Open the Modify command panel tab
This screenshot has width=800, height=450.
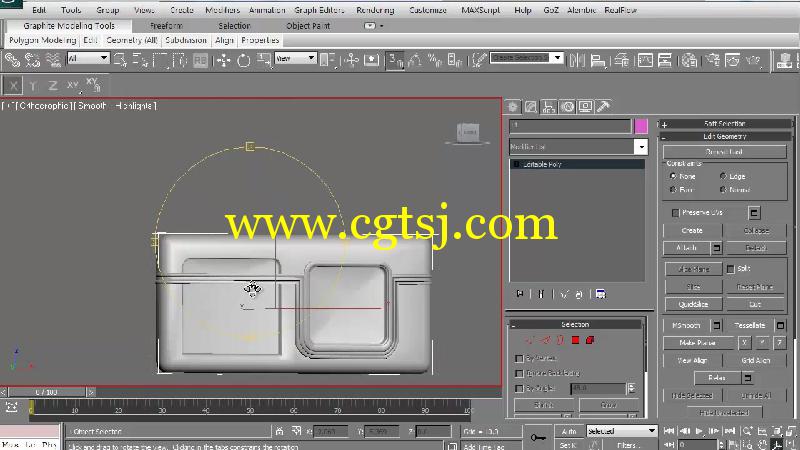coord(531,107)
